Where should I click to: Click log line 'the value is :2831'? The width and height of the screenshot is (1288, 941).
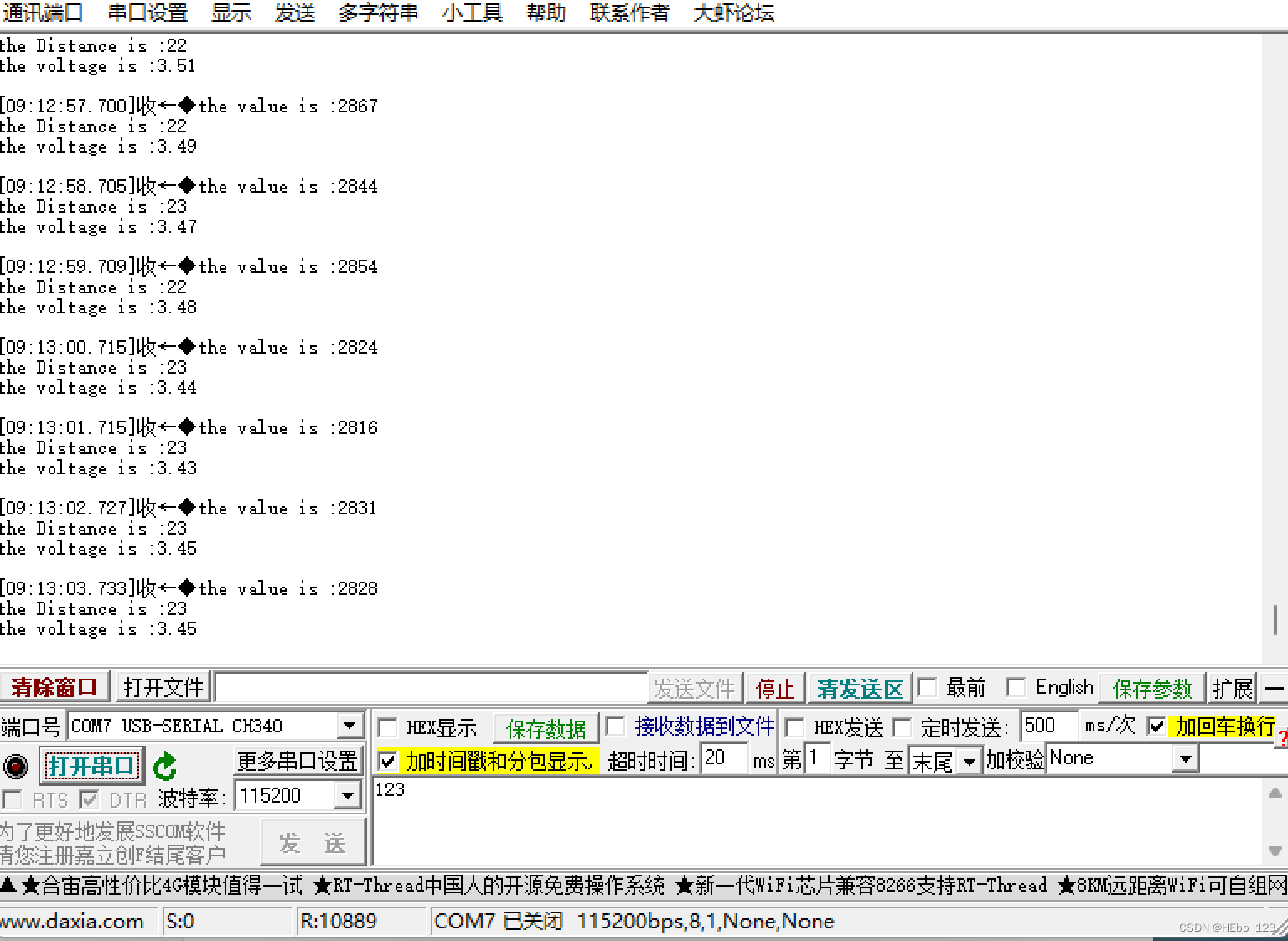[288, 509]
